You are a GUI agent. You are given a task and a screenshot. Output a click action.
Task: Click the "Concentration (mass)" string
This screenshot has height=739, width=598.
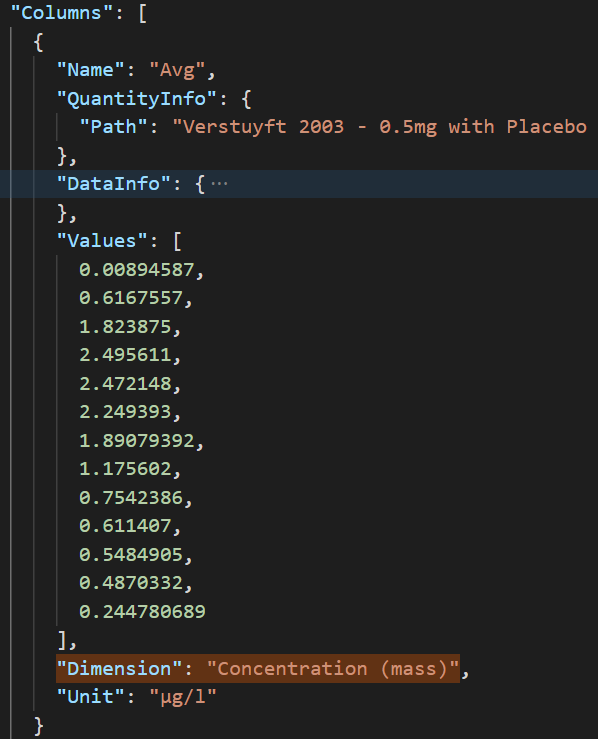point(333,669)
